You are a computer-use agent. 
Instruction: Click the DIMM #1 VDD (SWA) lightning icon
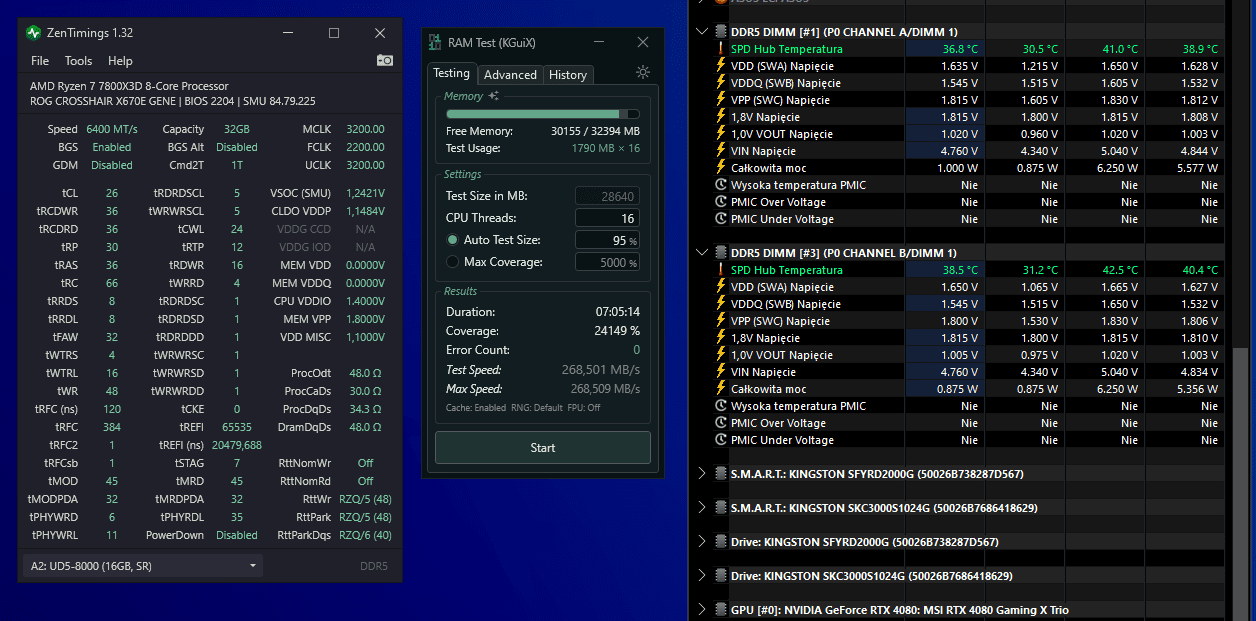720,66
